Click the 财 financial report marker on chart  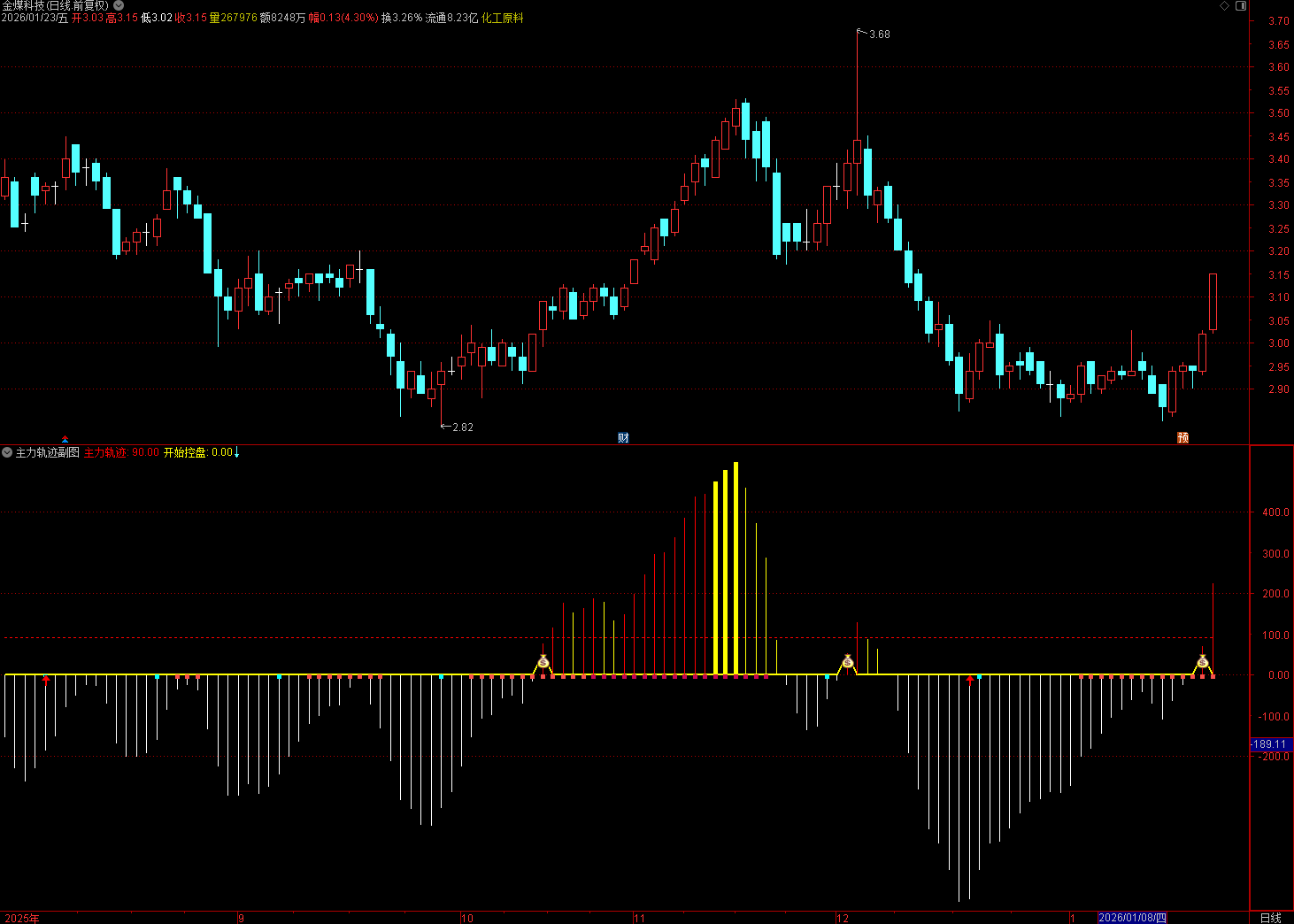(623, 438)
